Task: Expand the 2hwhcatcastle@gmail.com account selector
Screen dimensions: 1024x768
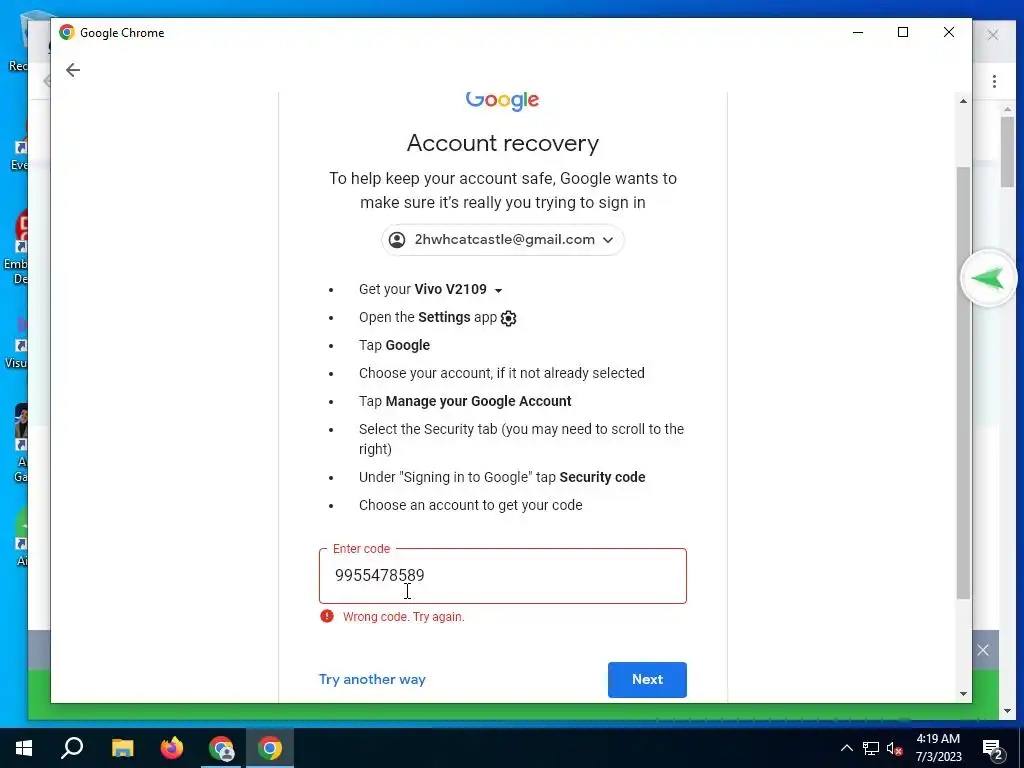Action: tap(502, 240)
